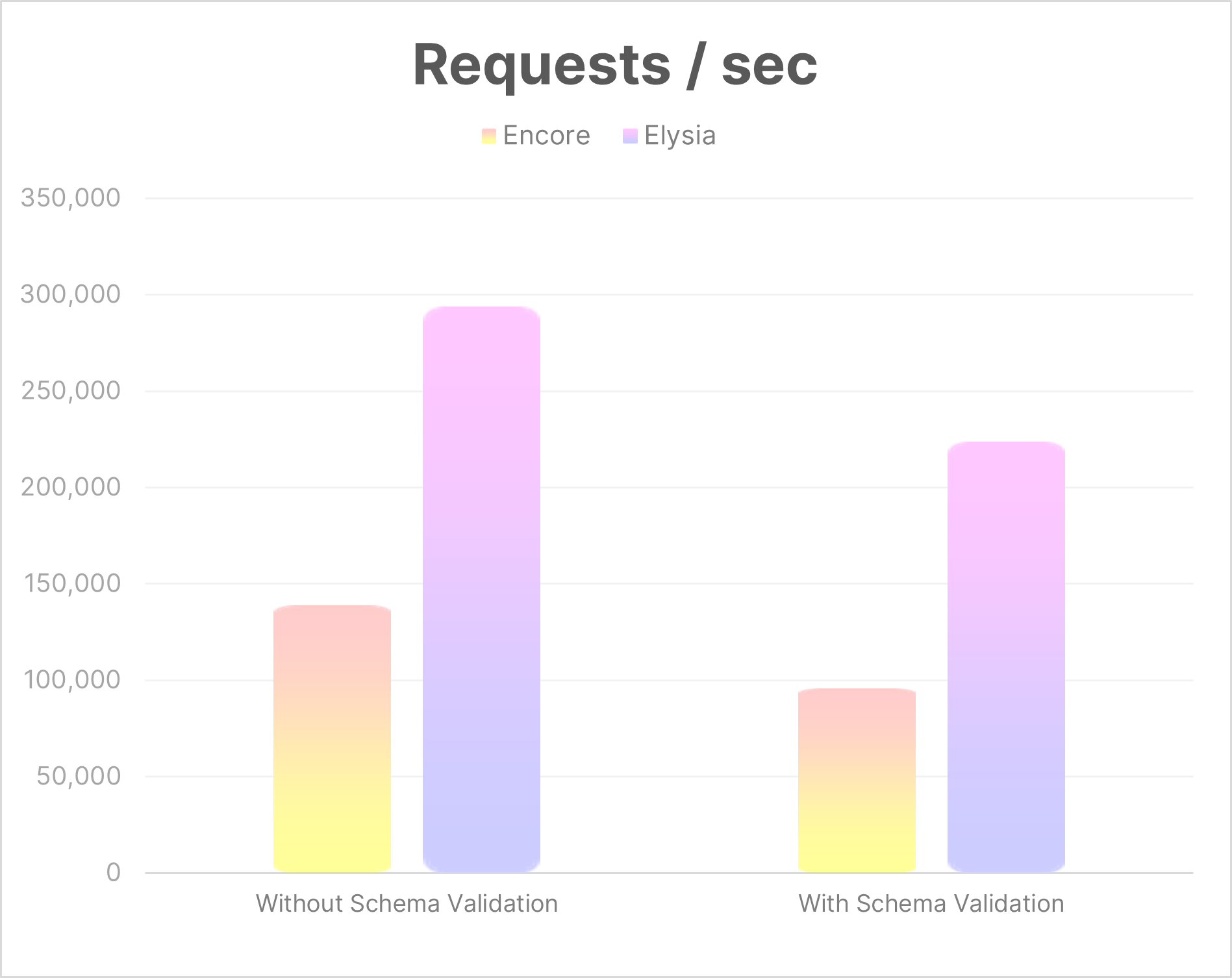
Task: Click the "With Schema Validation" axis label
Action: point(931,903)
